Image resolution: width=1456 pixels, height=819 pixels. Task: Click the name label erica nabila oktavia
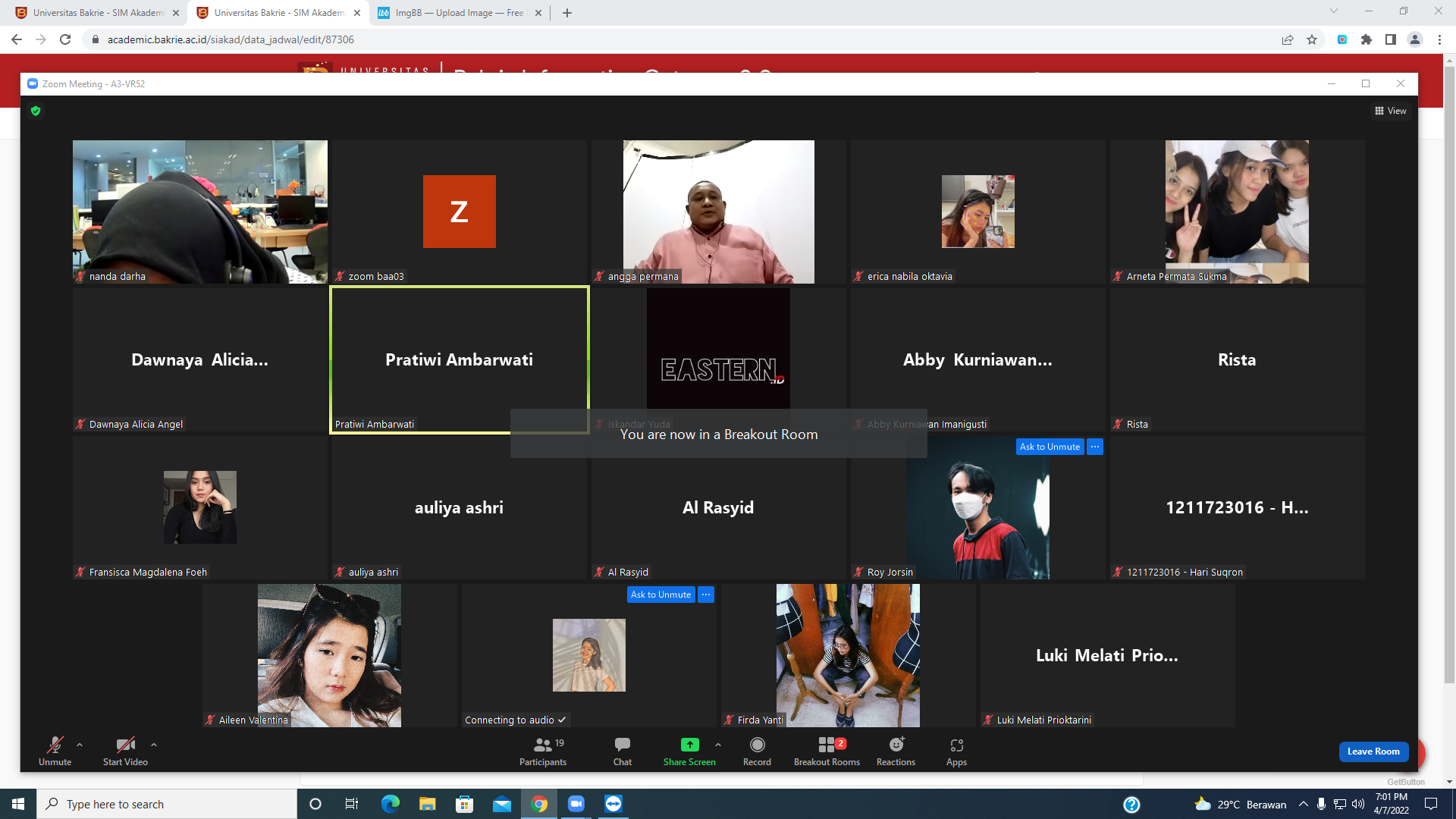pyautogui.click(x=909, y=276)
